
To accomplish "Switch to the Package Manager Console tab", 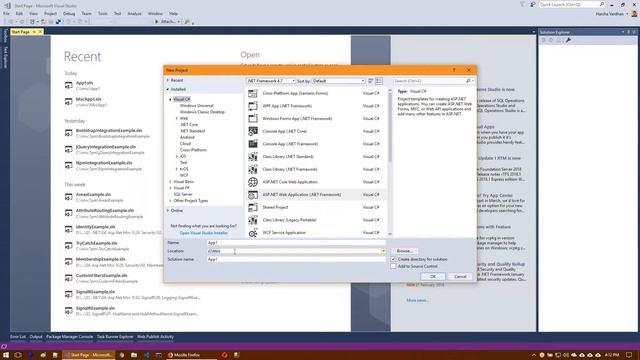I will (69, 337).
